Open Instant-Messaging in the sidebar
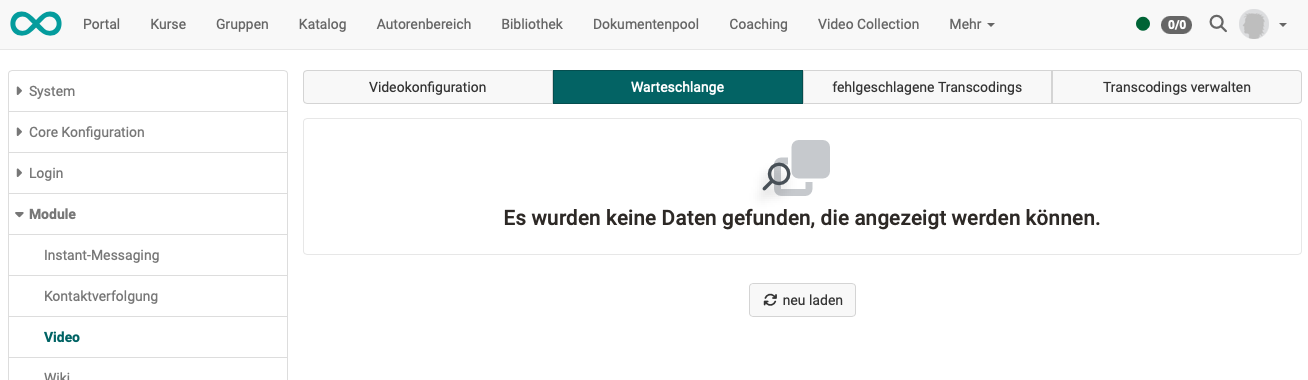 click(x=101, y=255)
